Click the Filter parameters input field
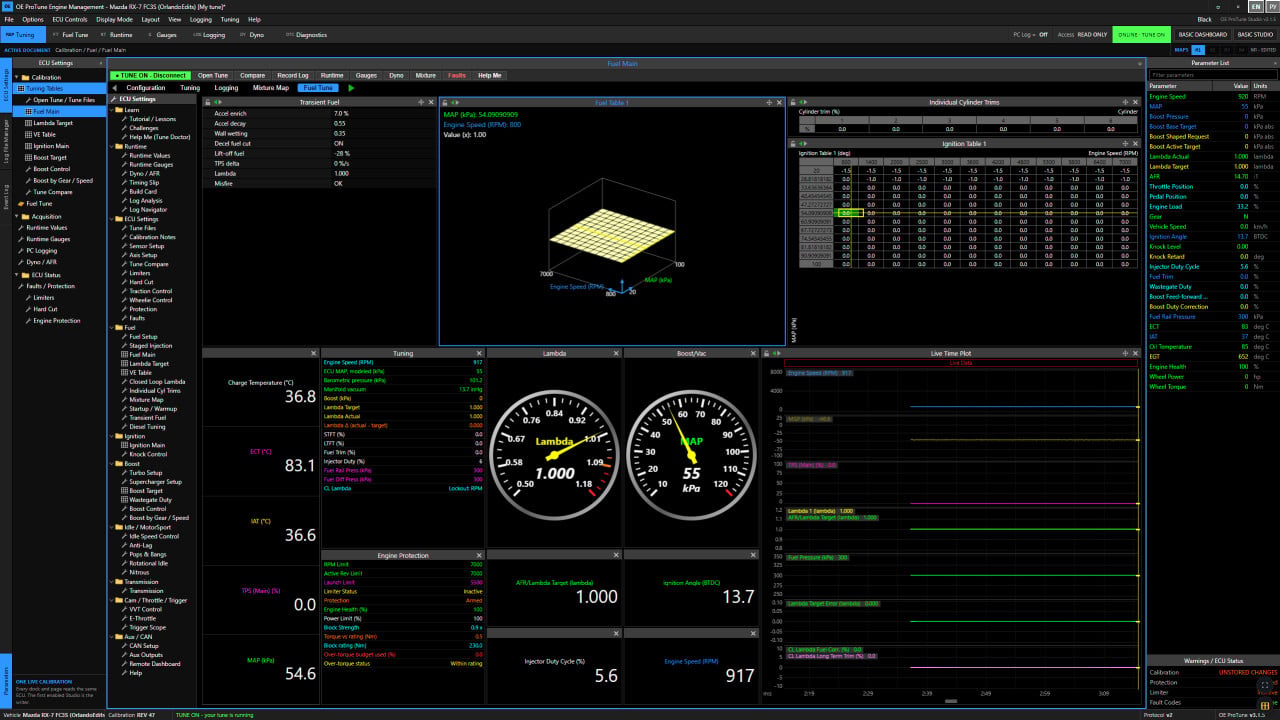The height and width of the screenshot is (720, 1280). 1212,75
